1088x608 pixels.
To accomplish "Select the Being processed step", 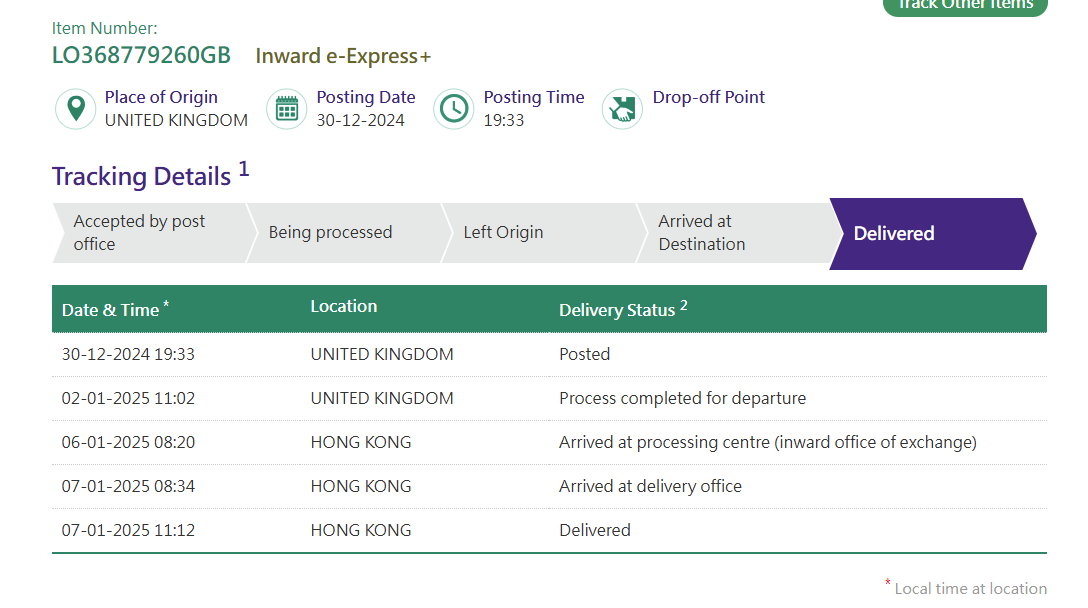I will tap(344, 233).
